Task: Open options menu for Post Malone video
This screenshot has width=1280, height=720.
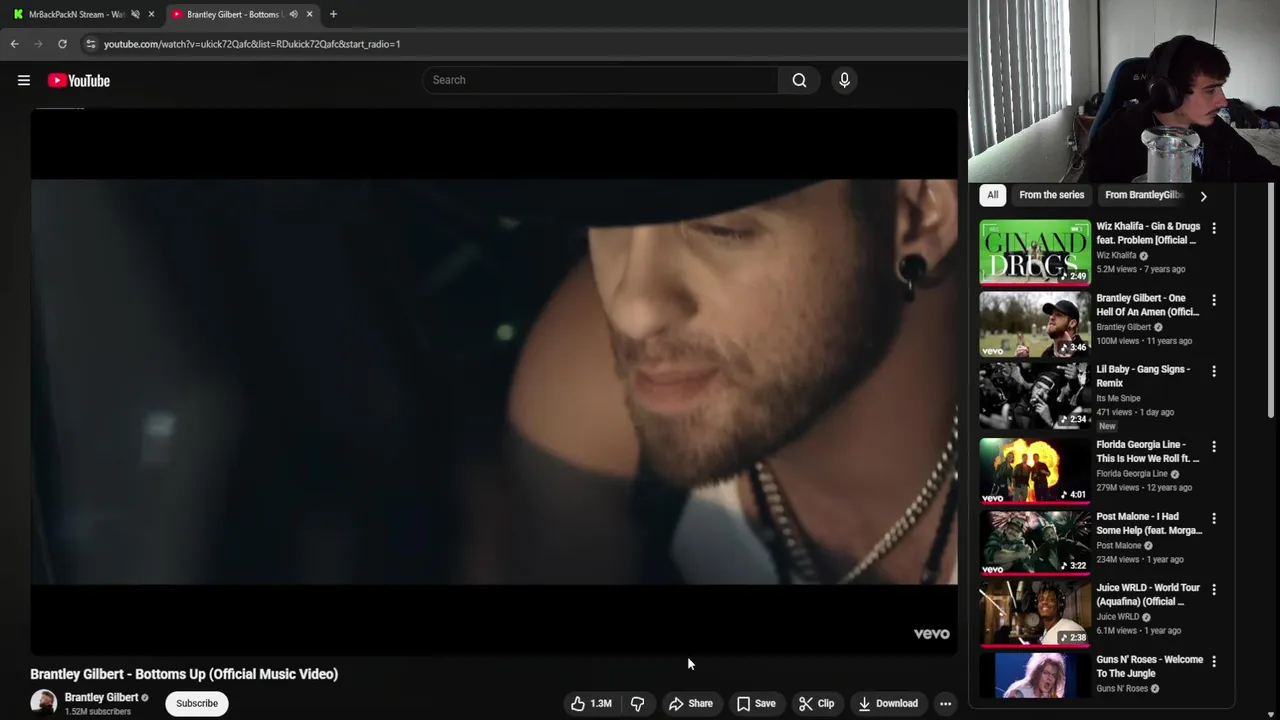Action: (x=1214, y=518)
